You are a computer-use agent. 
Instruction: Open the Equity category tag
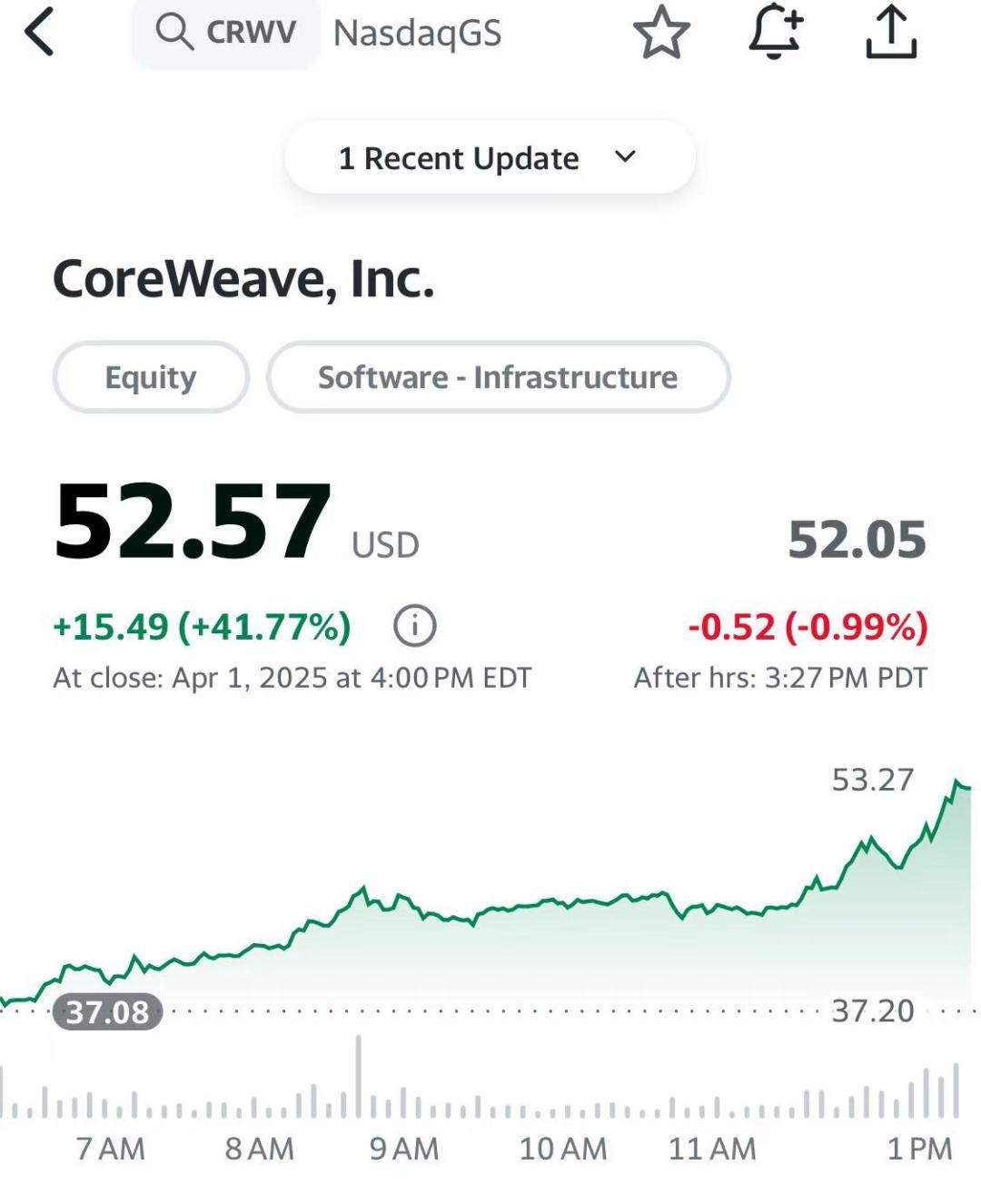(x=151, y=377)
